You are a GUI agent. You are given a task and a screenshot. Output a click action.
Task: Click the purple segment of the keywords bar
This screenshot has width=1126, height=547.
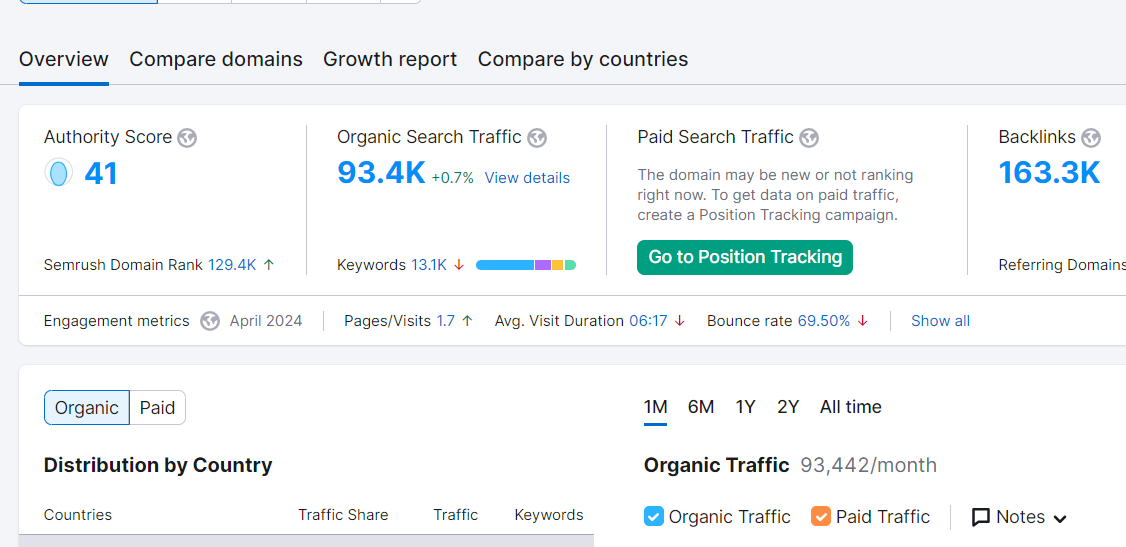543,265
